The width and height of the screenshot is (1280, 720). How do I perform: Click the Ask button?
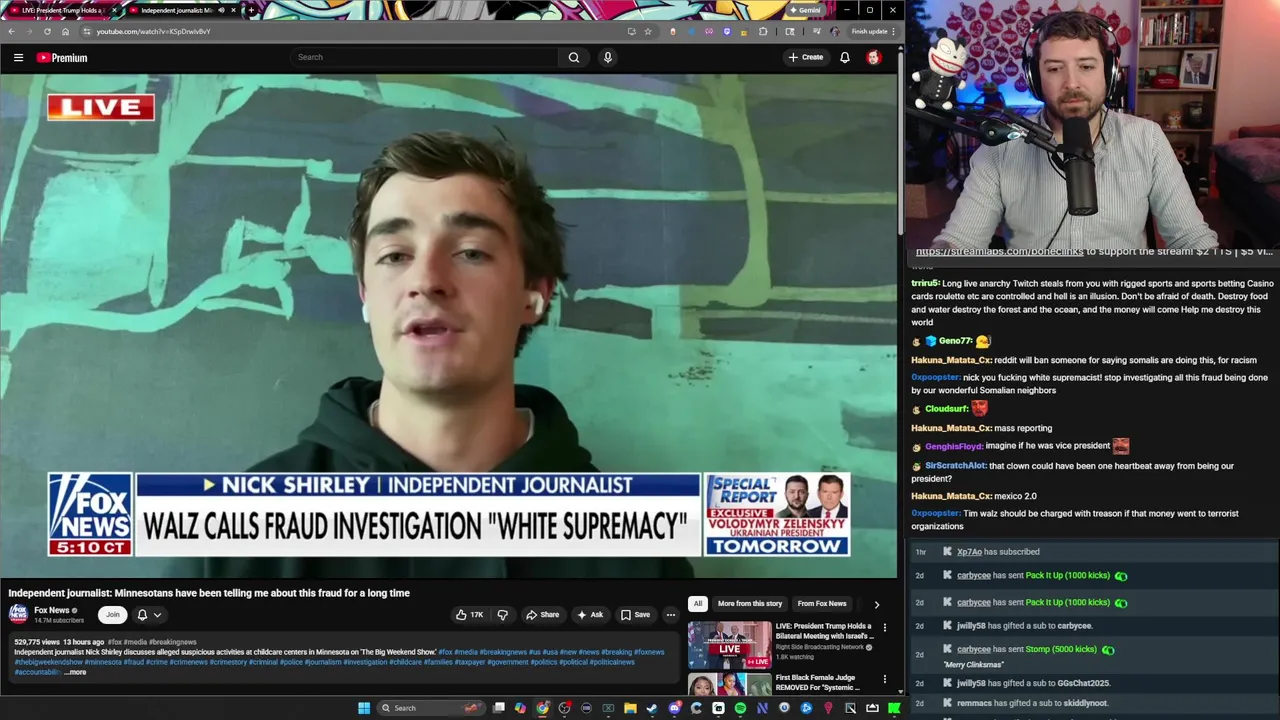tap(590, 615)
